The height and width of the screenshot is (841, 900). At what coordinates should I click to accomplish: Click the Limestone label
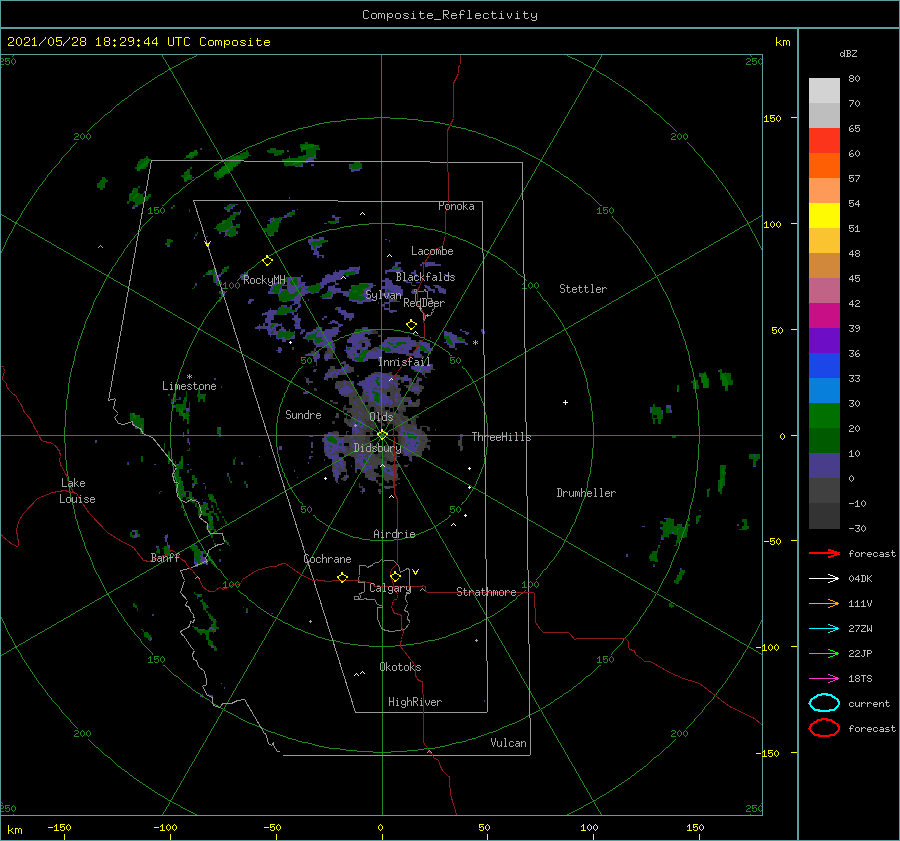click(189, 386)
